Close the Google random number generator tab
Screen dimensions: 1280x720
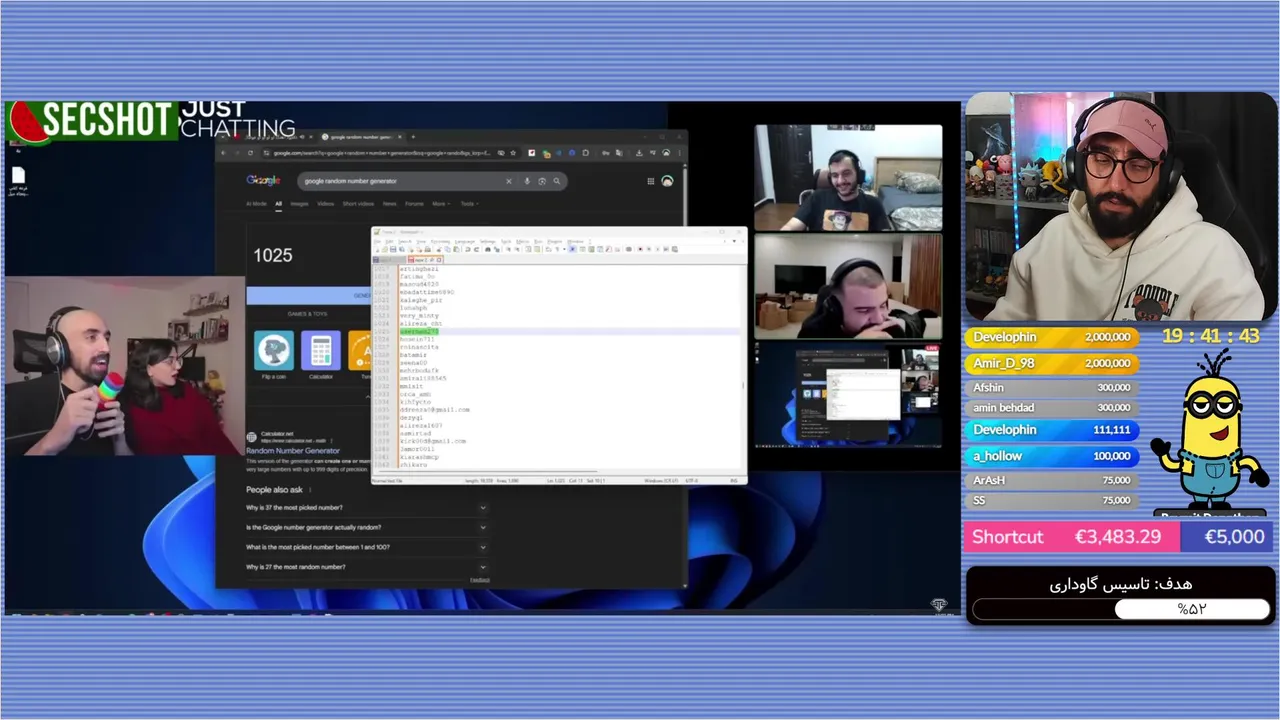tap(400, 137)
